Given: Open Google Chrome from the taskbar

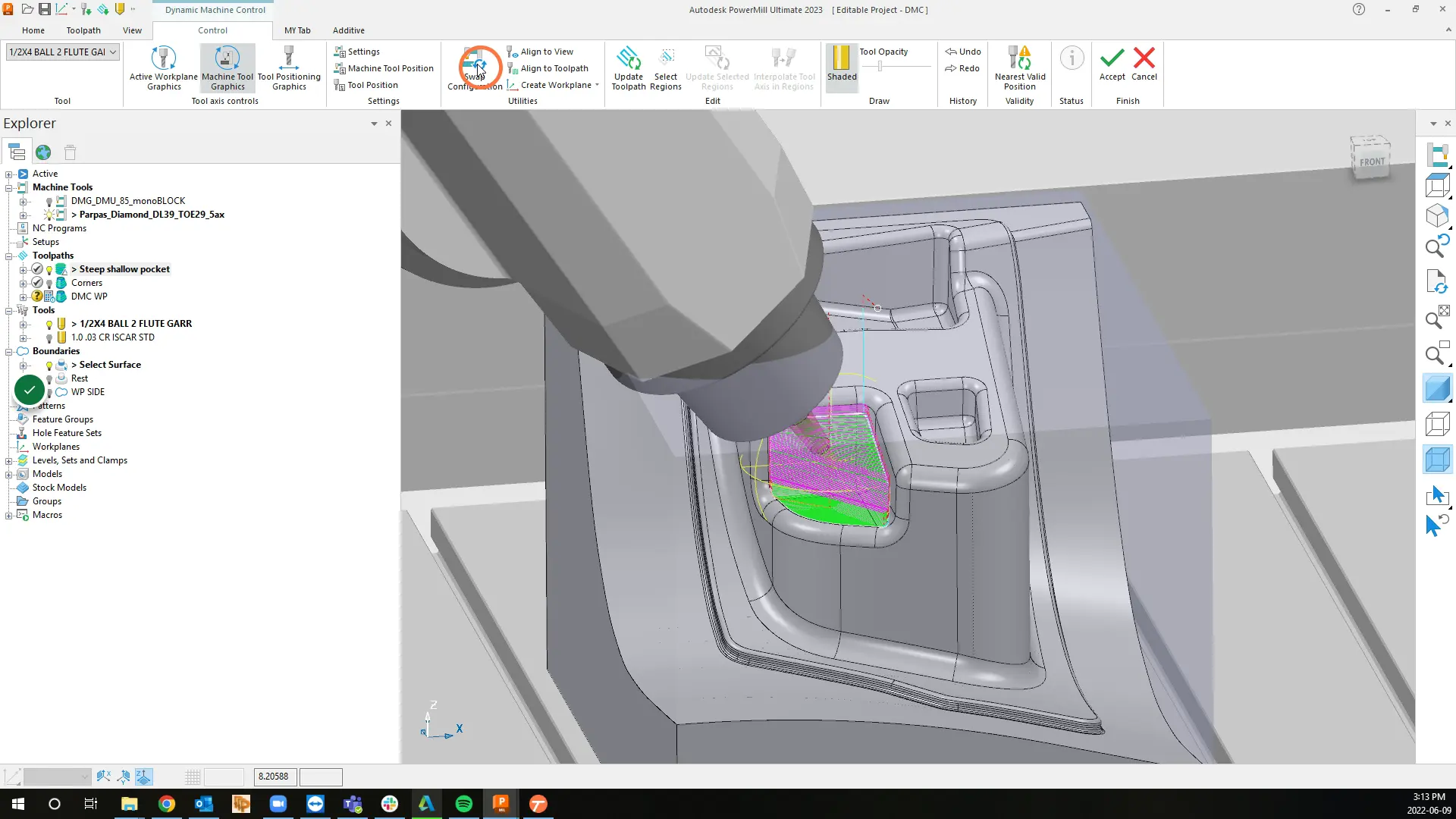Looking at the screenshot, I should tap(167, 804).
